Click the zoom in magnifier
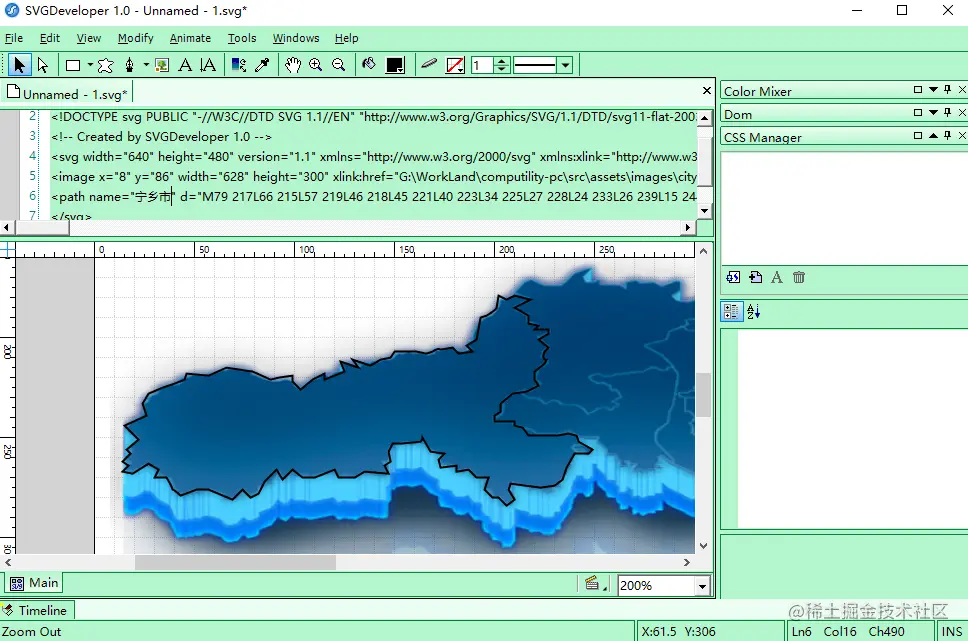The height and width of the screenshot is (641, 968). (x=315, y=65)
